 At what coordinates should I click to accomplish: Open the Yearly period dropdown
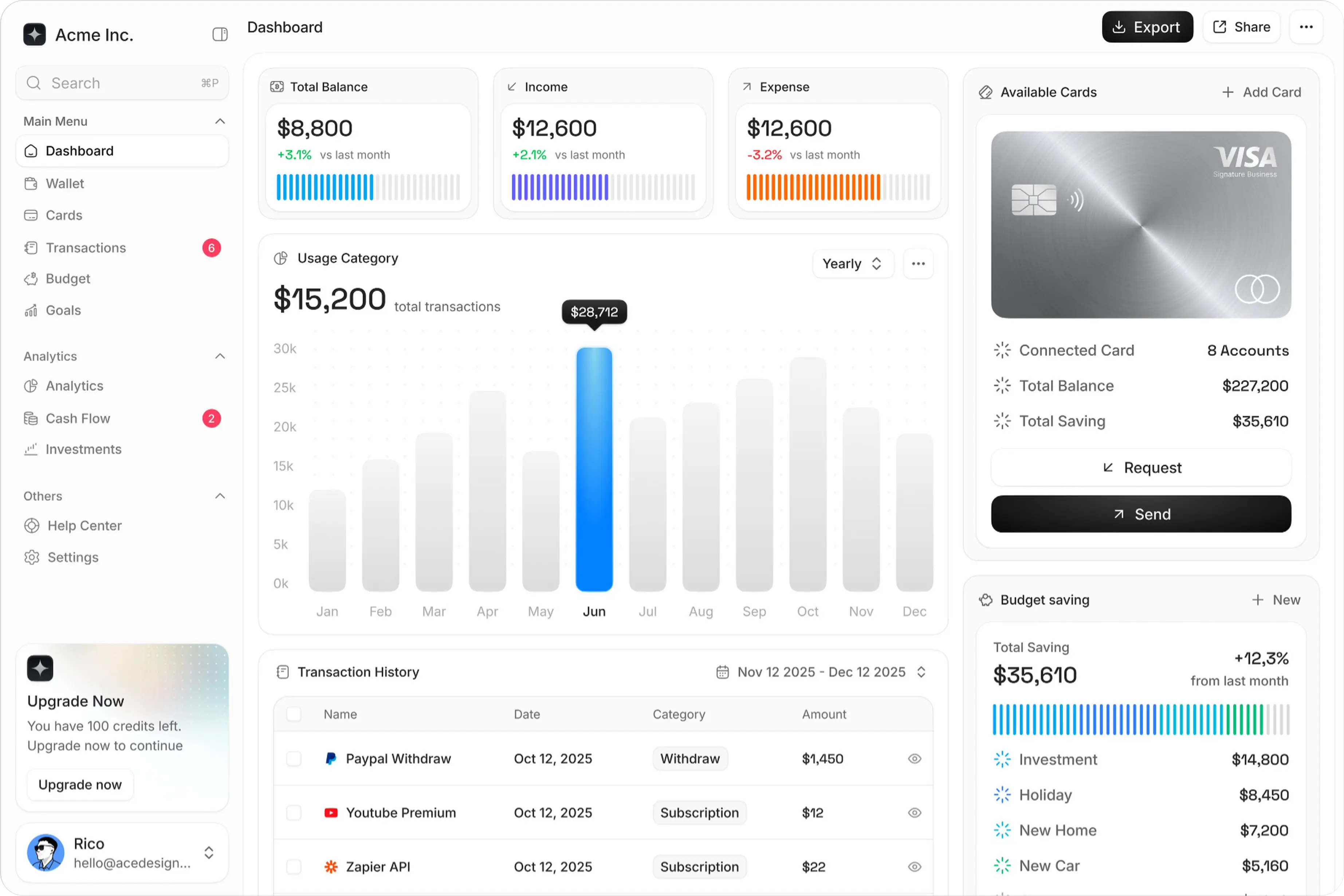pyautogui.click(x=853, y=264)
